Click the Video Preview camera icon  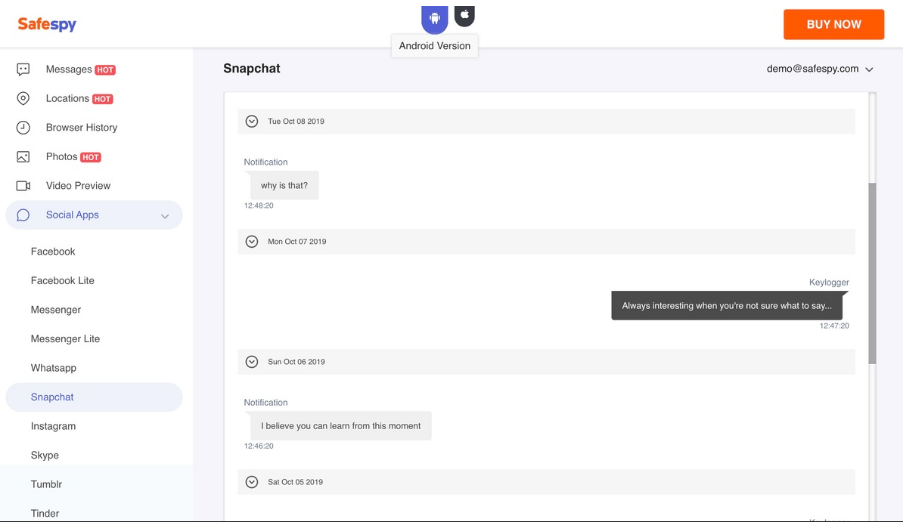[23, 186]
